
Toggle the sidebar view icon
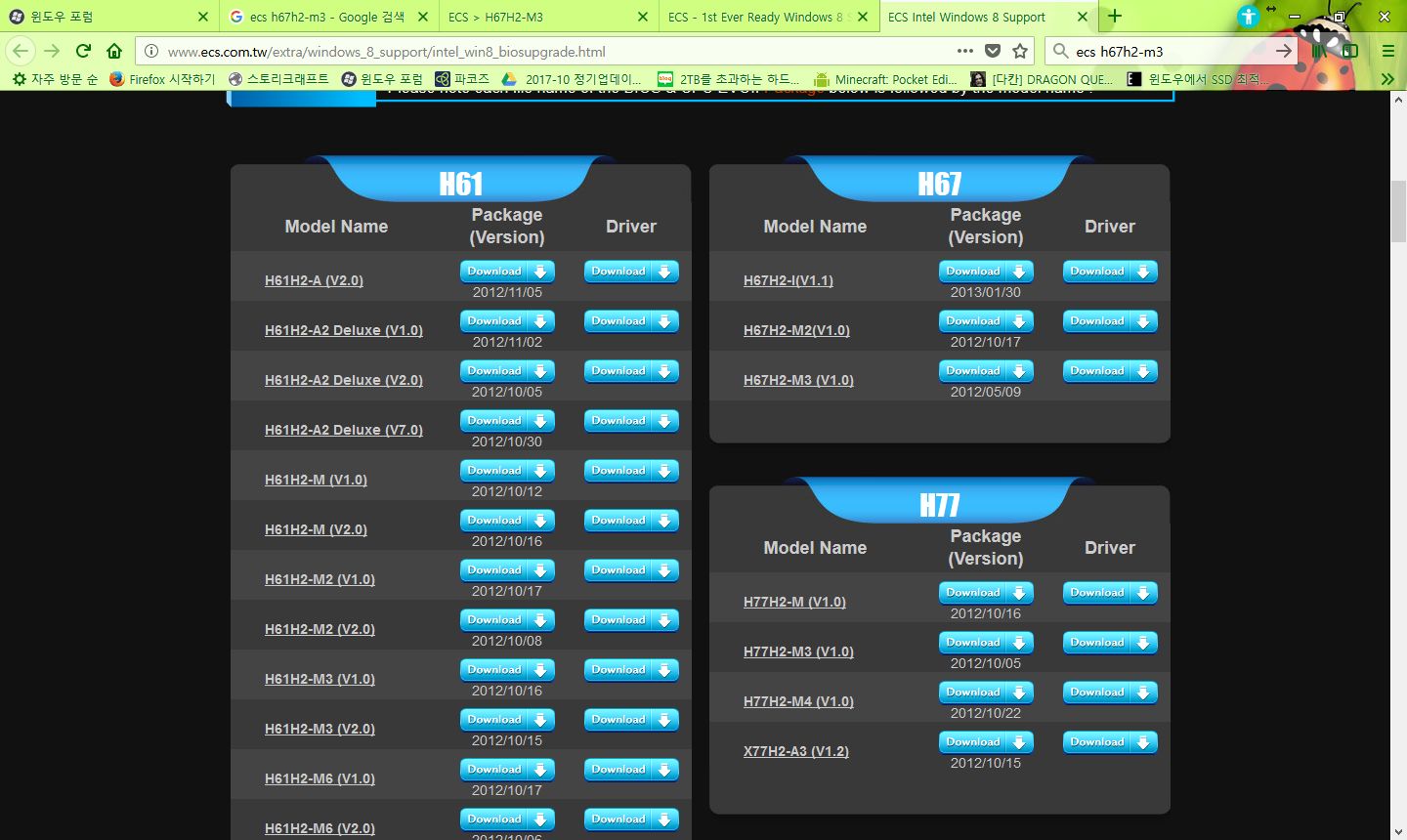[x=1350, y=51]
